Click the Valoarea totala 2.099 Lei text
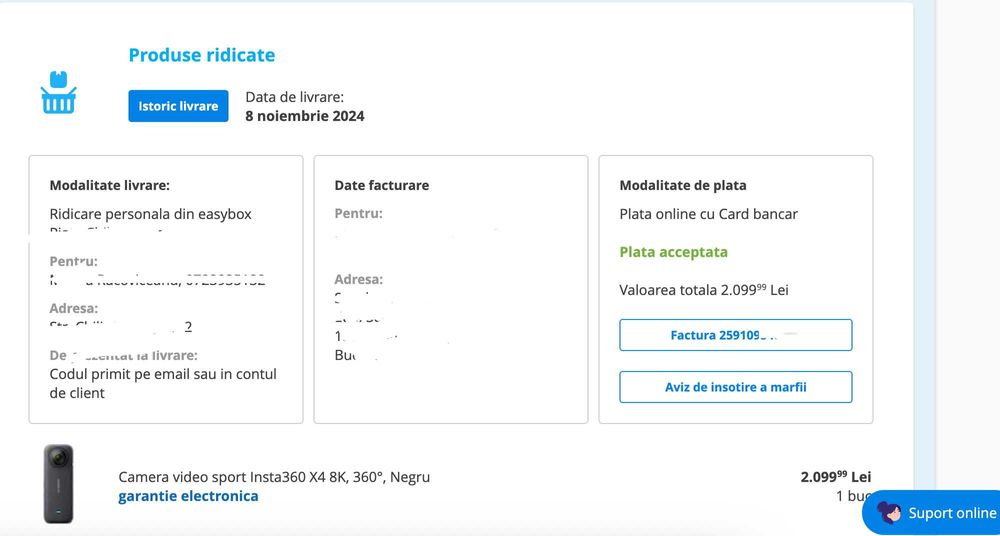Screen dimensions: 1000x536 coord(704,290)
